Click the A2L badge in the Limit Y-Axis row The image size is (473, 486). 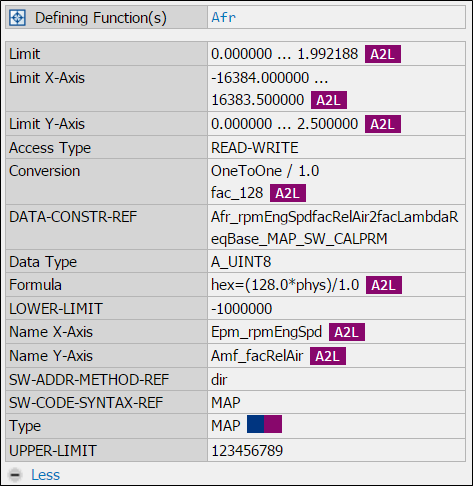[383, 124]
